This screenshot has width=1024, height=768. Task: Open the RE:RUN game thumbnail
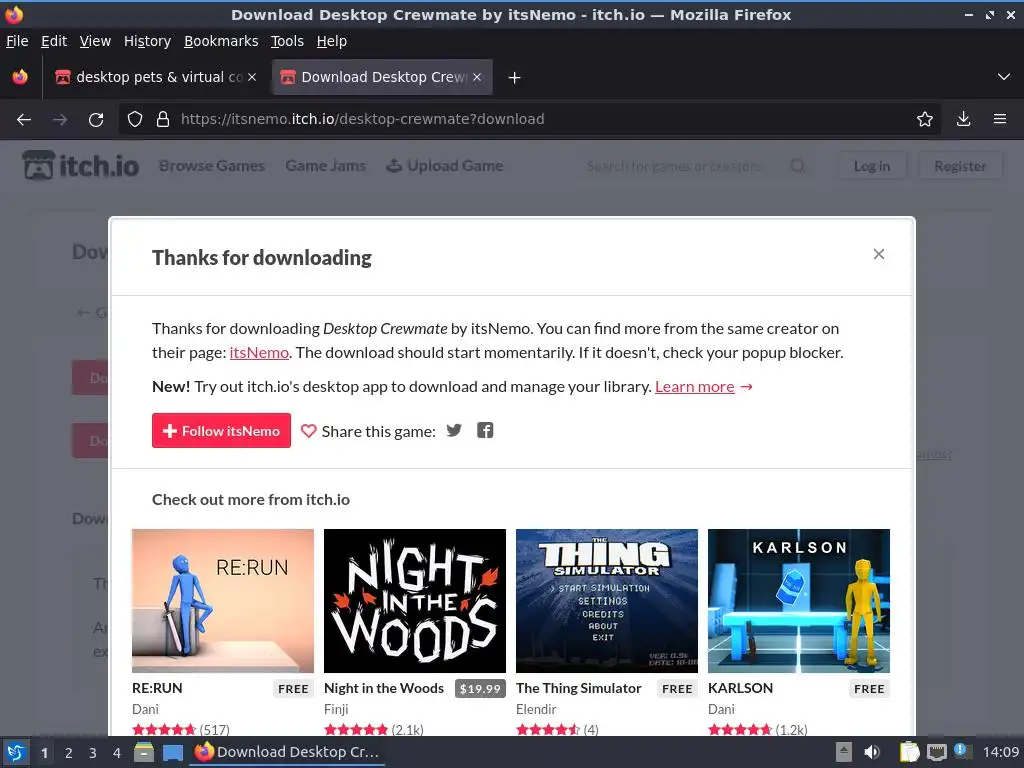[x=223, y=601]
